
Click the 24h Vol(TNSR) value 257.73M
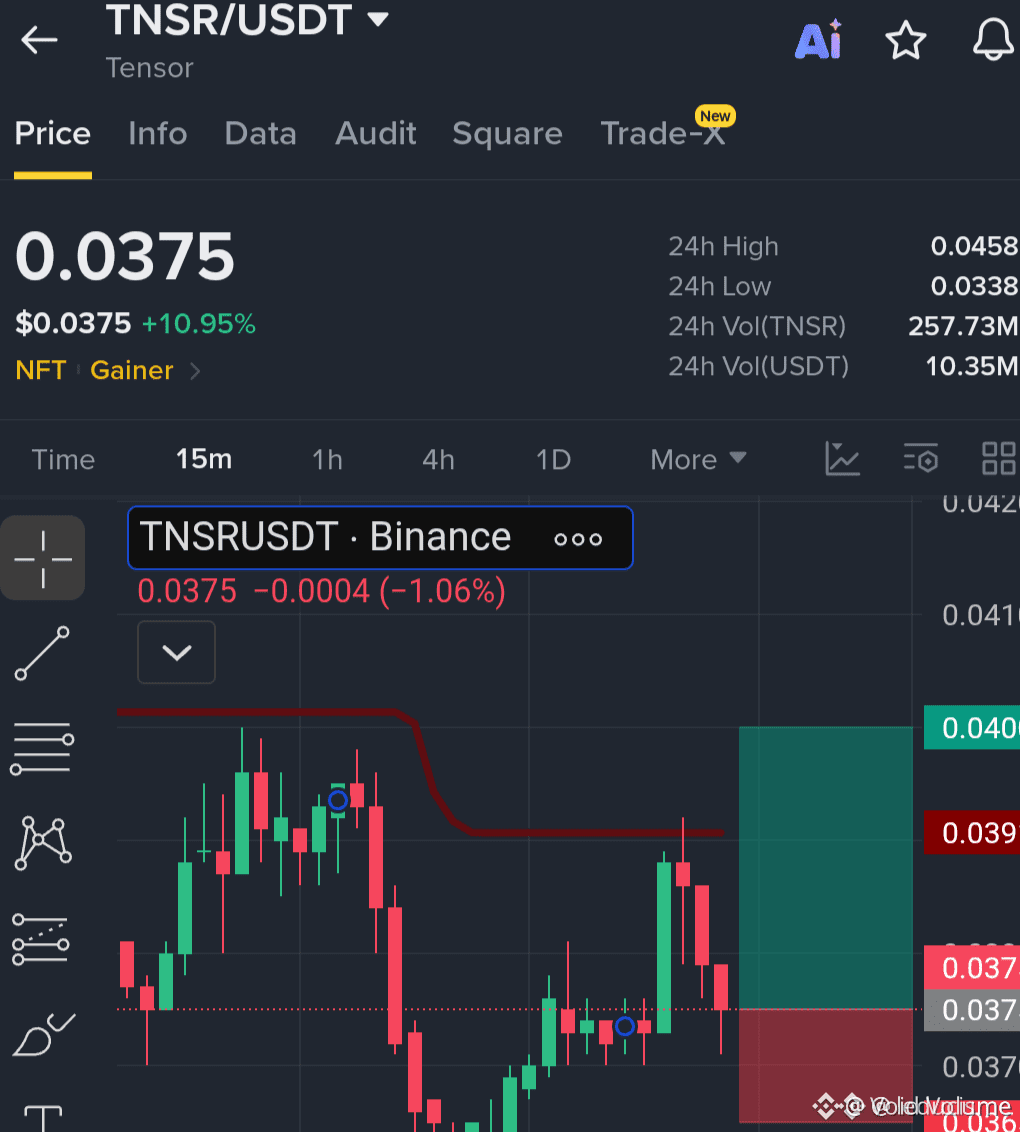point(963,326)
